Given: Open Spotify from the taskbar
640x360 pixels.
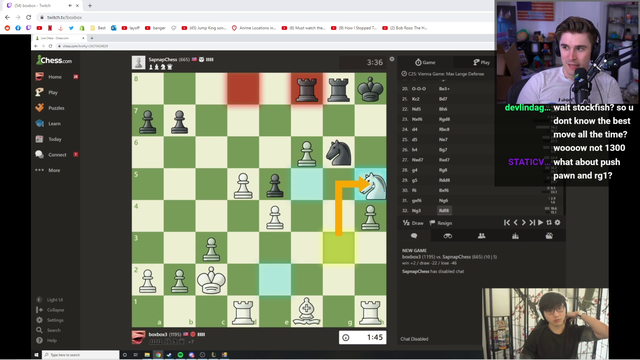Looking at the screenshot, I should pos(180,355).
